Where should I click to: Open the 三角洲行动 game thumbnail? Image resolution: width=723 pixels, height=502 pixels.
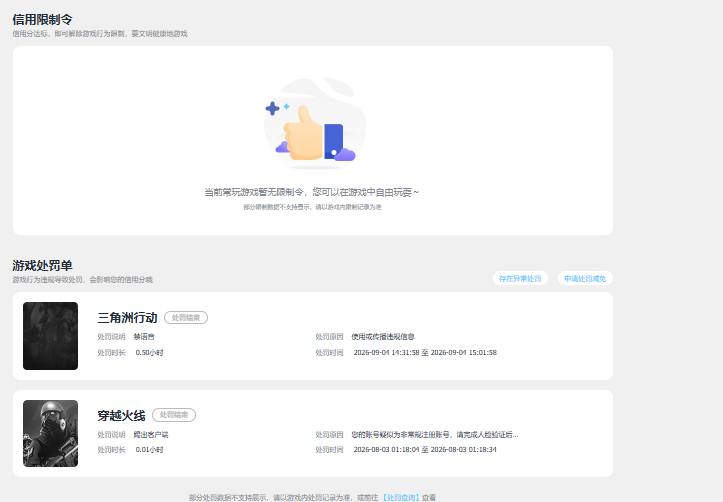50,336
